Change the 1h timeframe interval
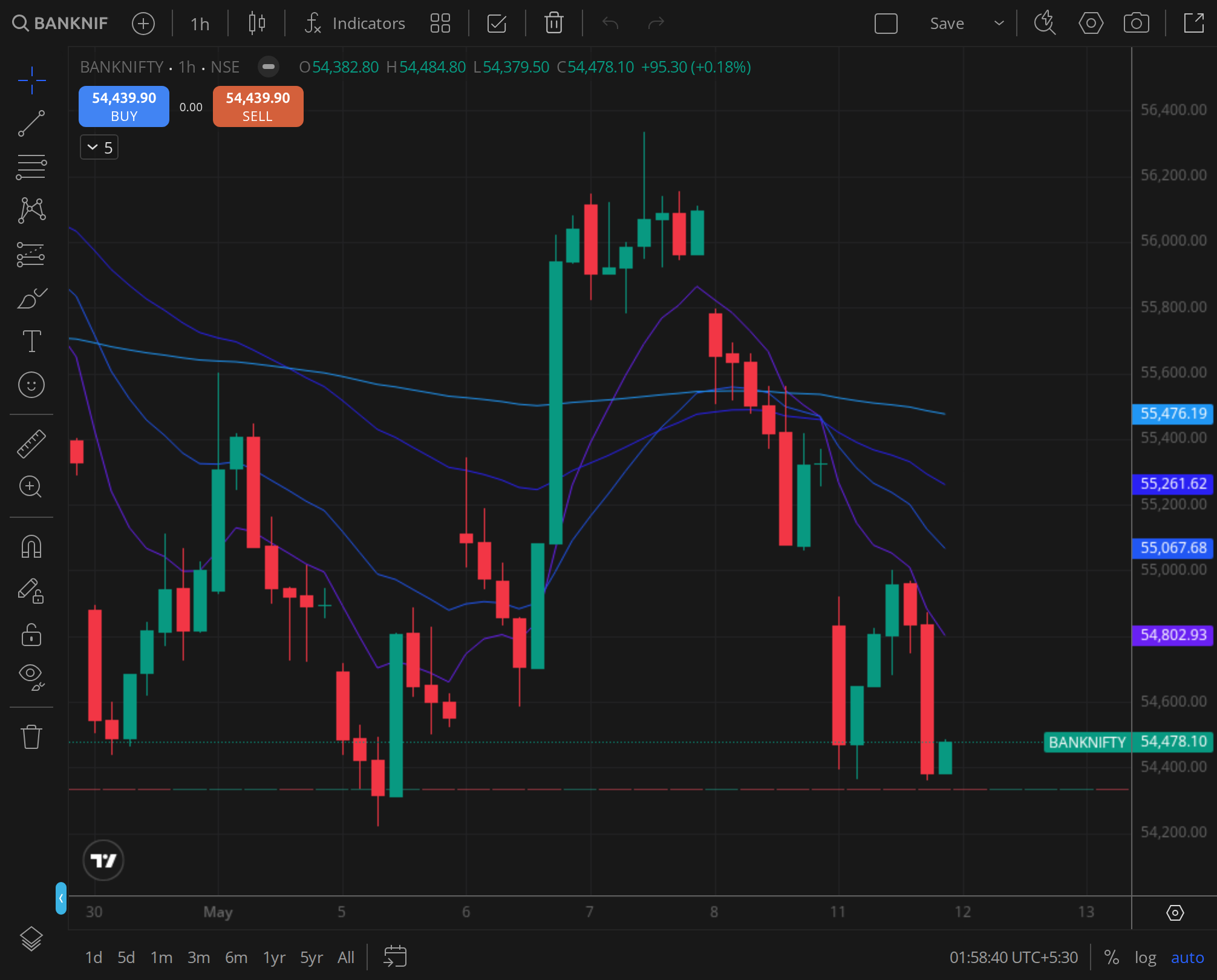The height and width of the screenshot is (980, 1217). click(x=200, y=24)
